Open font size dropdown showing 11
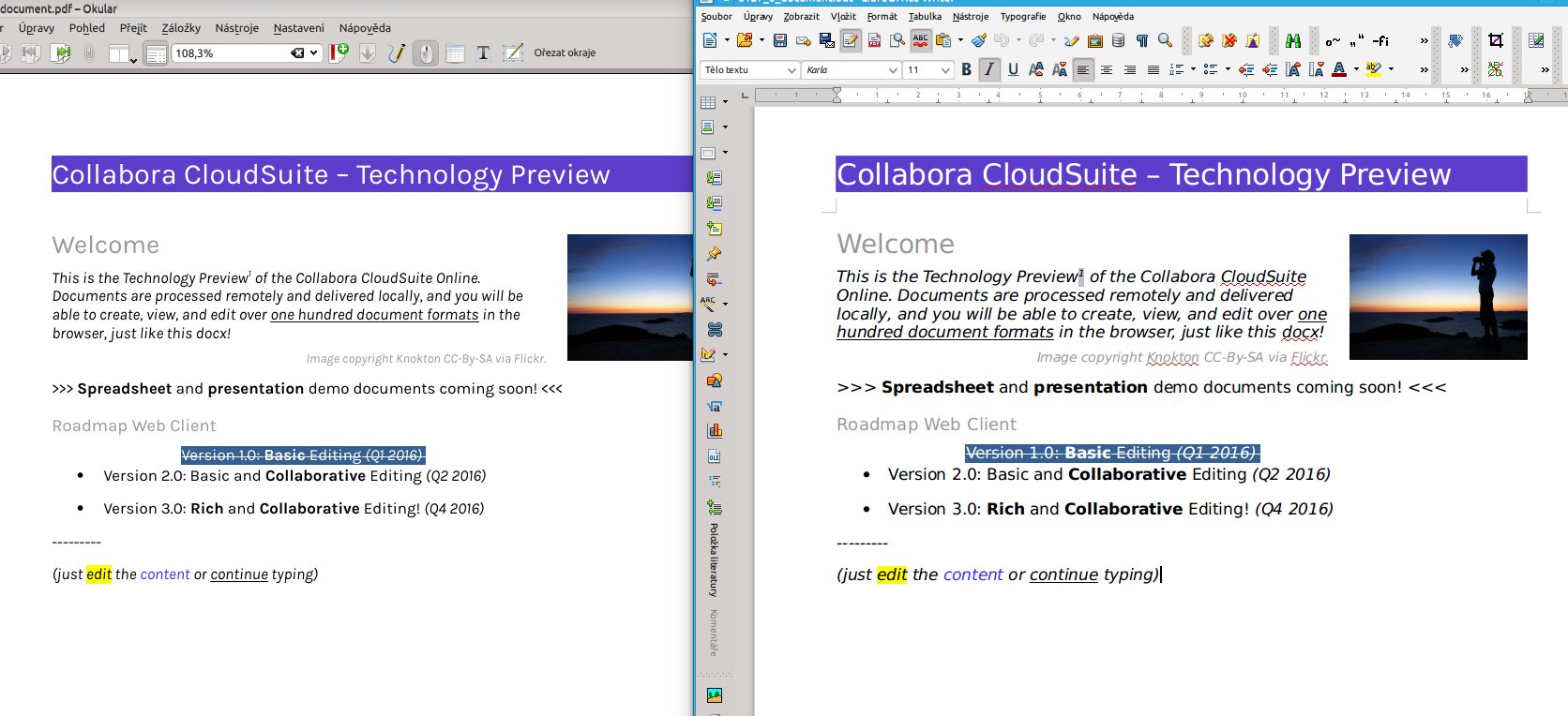Viewport: 1568px width, 716px height. tap(944, 70)
